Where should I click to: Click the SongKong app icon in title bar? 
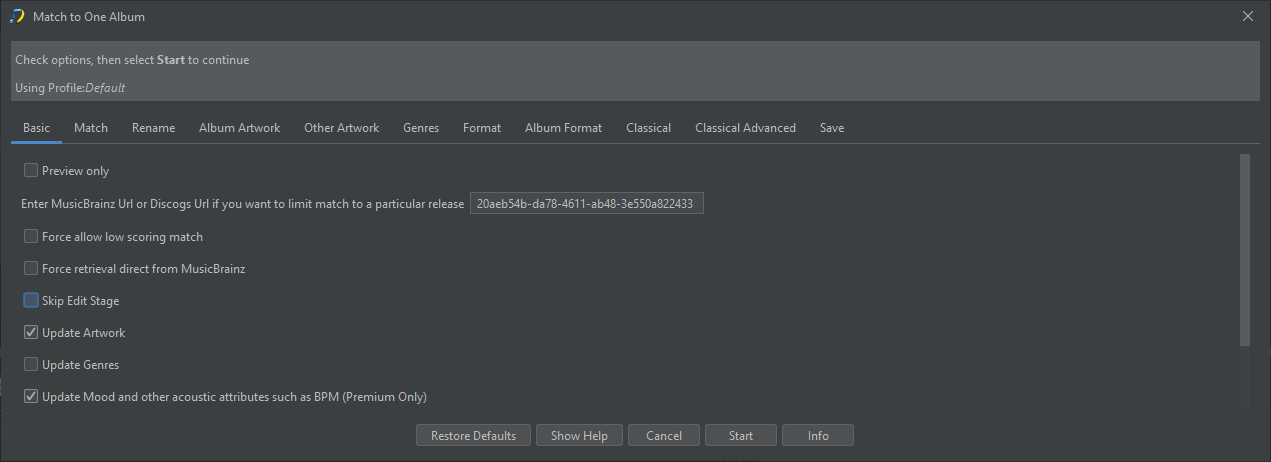(16, 16)
